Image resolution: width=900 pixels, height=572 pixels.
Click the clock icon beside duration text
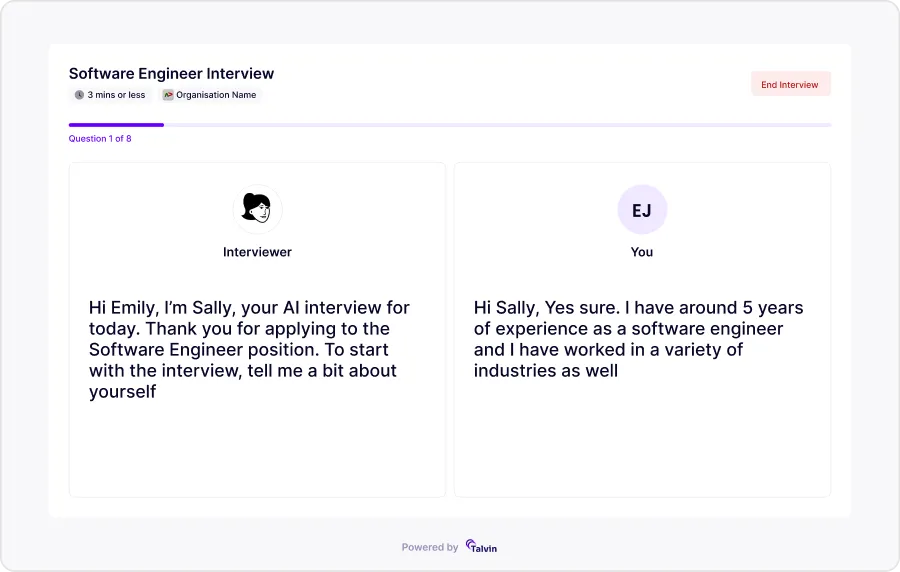pos(79,95)
